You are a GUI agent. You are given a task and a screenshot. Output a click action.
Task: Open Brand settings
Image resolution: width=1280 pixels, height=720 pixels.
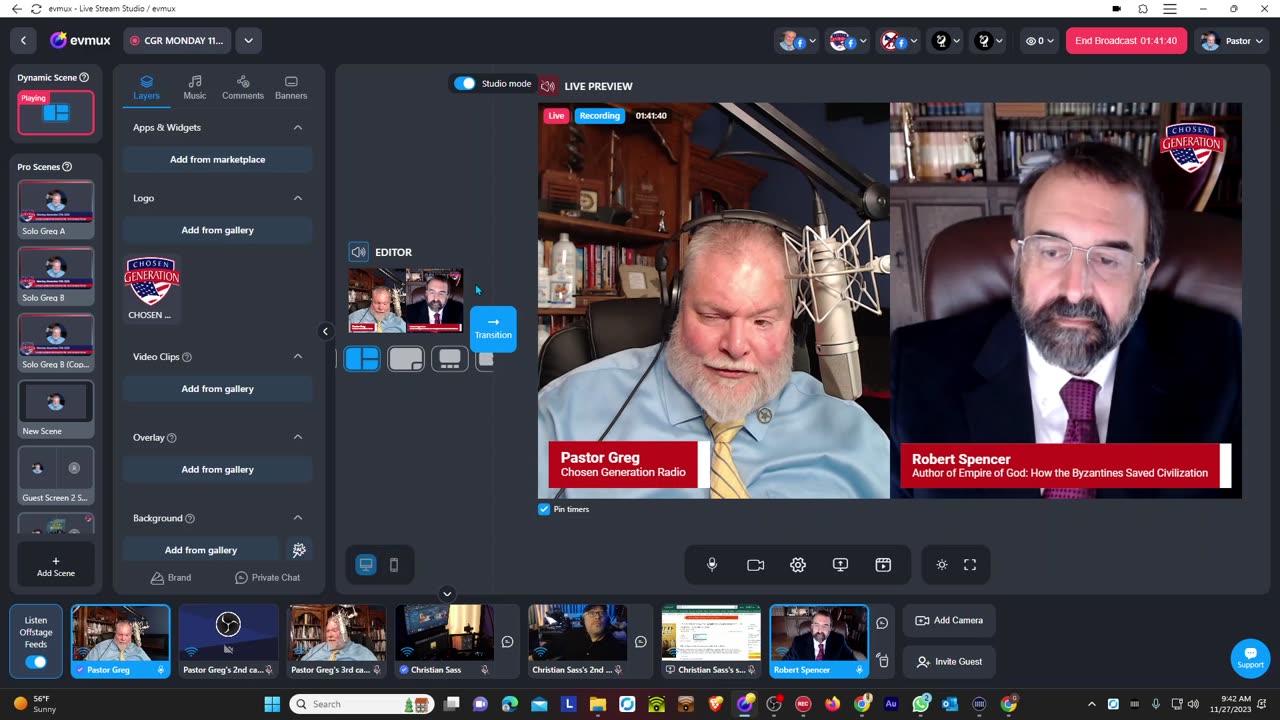click(171, 577)
